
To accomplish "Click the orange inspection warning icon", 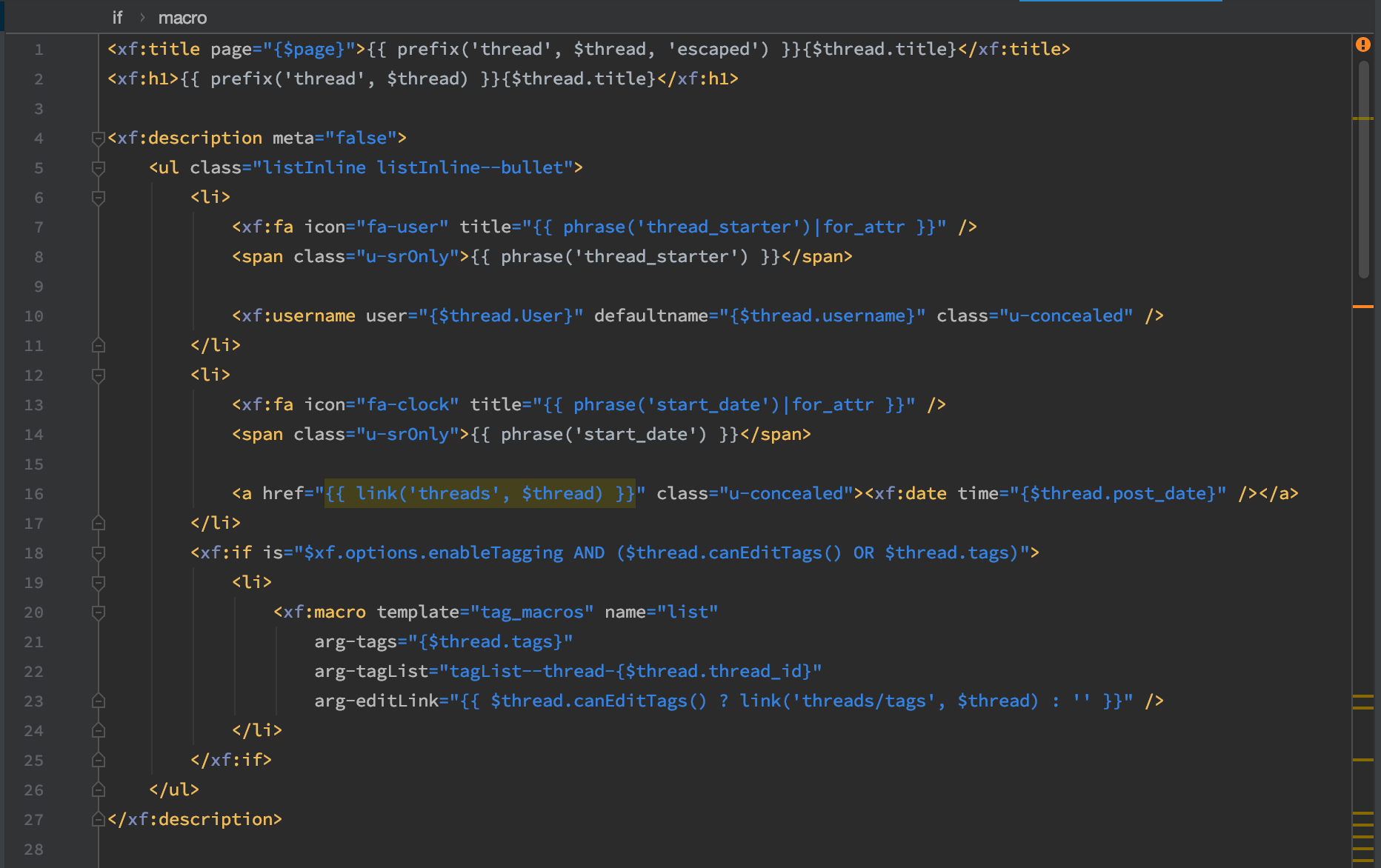I will [x=1362, y=44].
